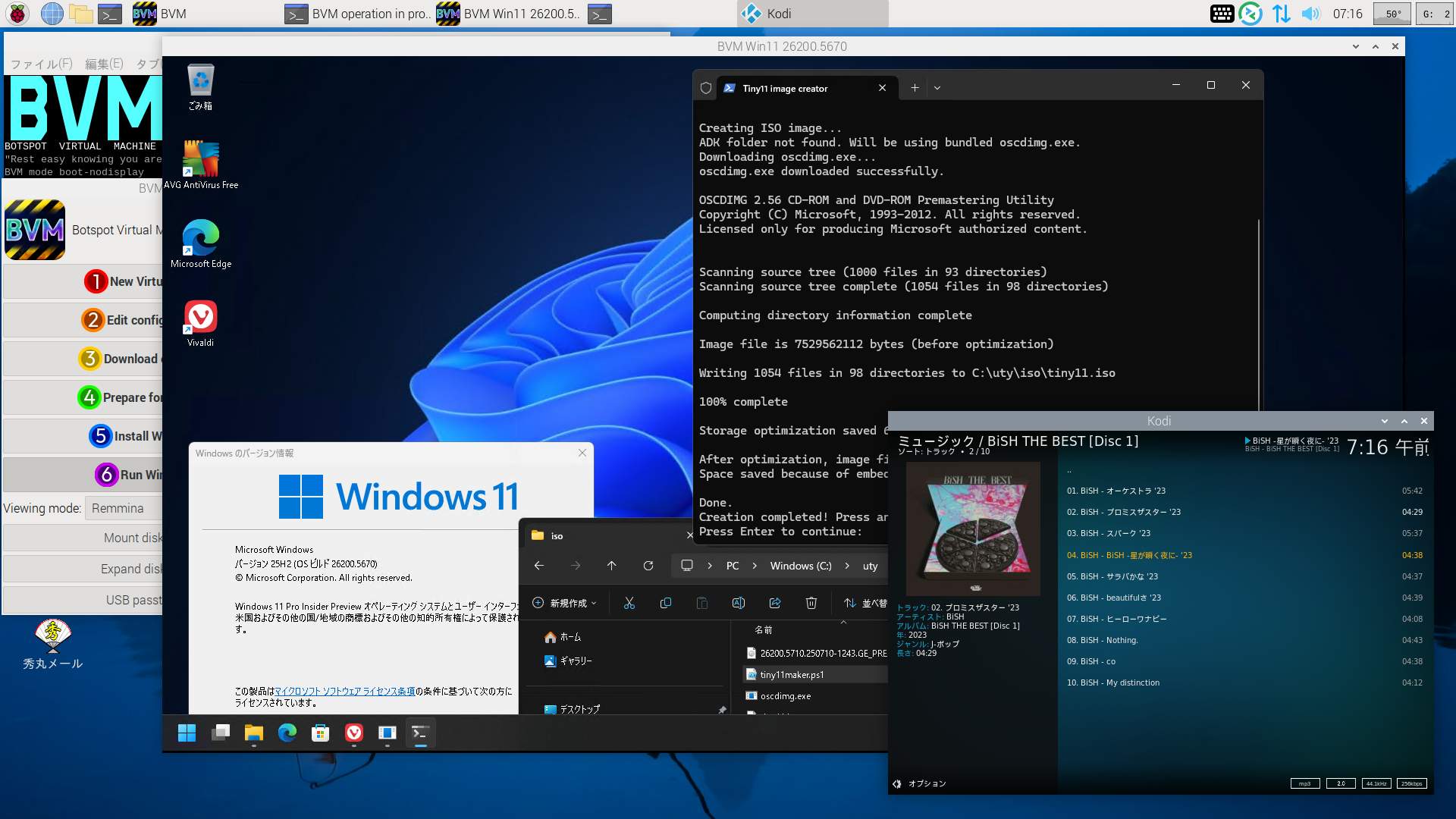Image resolution: width=1456 pixels, height=819 pixels.
Task: Open the Viewing mode Remmina combo box
Action: [124, 508]
